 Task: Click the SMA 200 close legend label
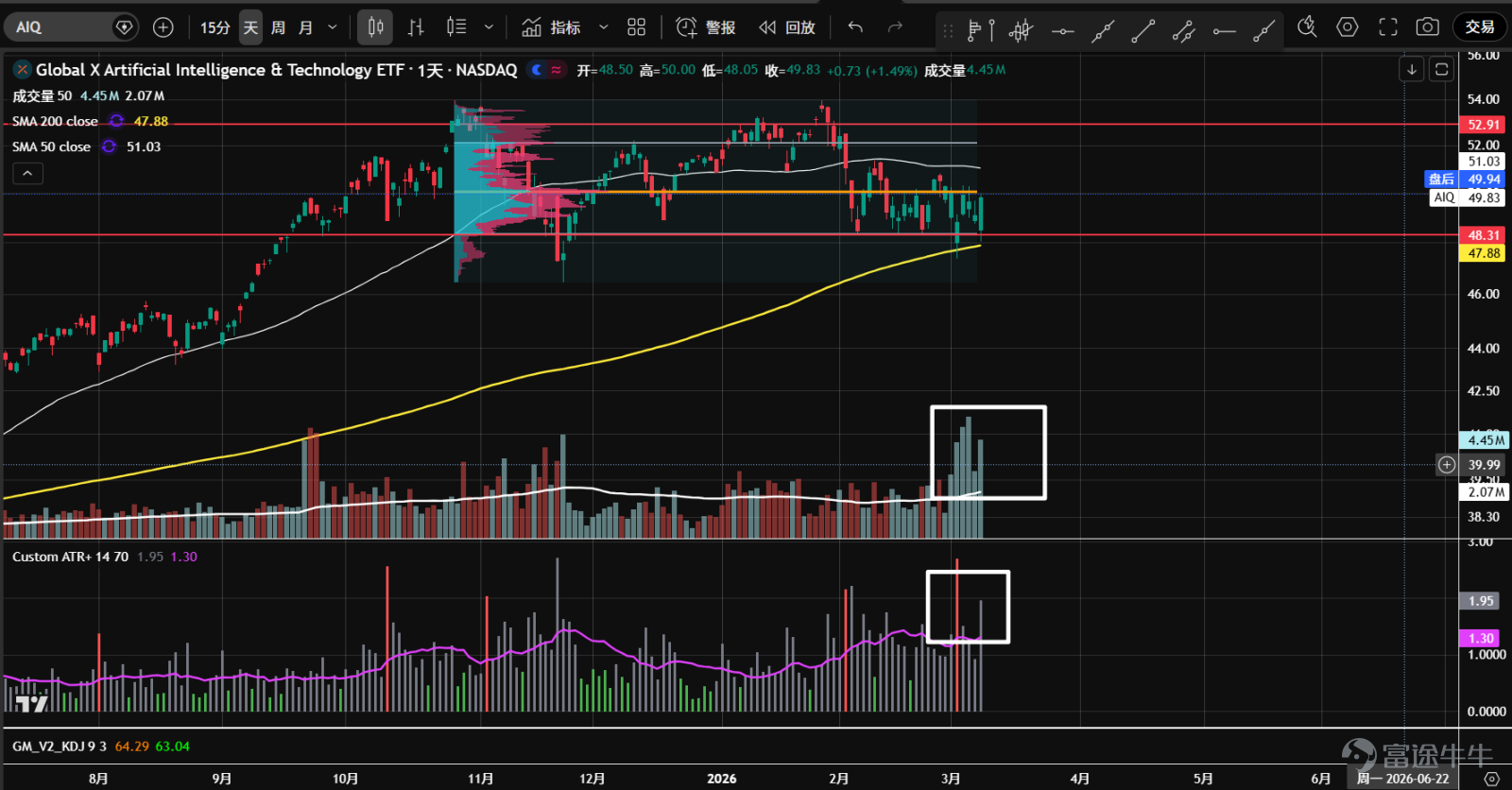pyautogui.click(x=55, y=121)
